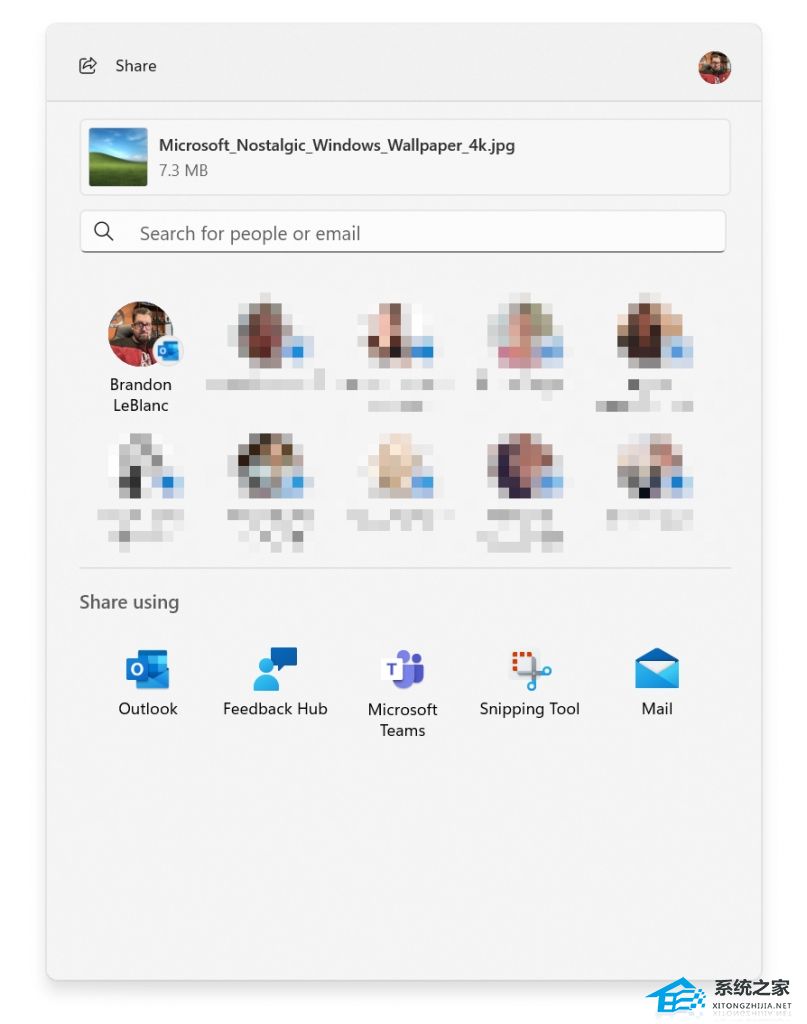The height and width of the screenshot is (1024, 807).
Task: Click the 7.3 MB file size text
Action: coord(183,170)
